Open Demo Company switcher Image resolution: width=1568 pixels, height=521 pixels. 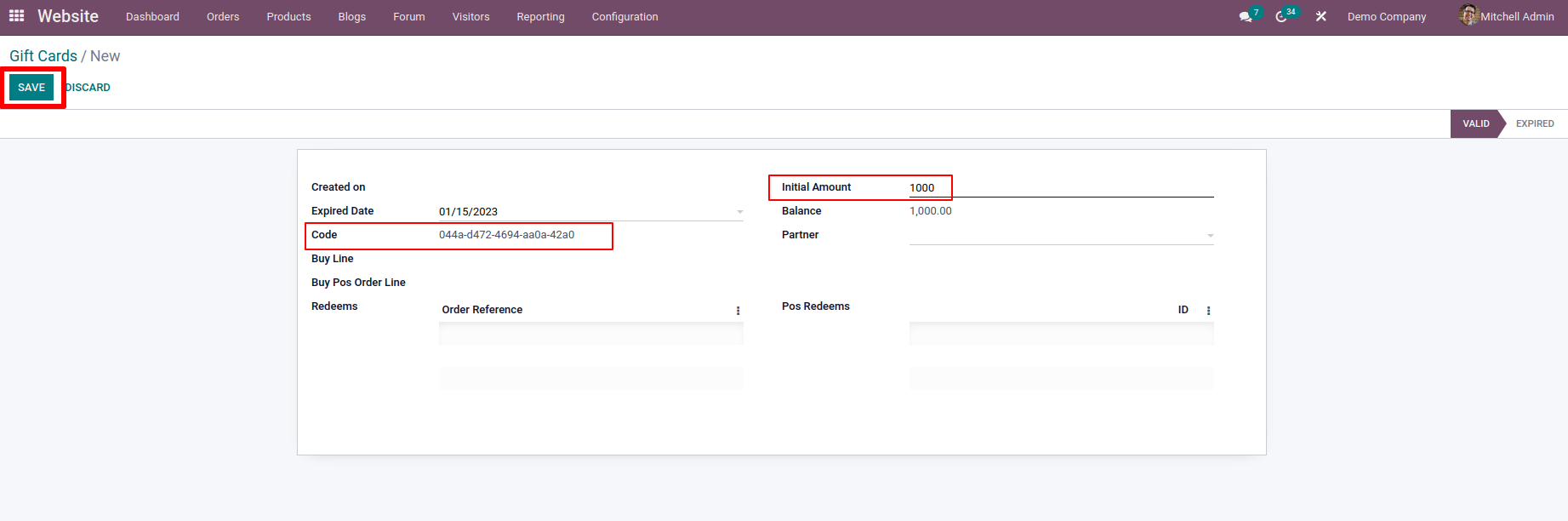point(1386,17)
